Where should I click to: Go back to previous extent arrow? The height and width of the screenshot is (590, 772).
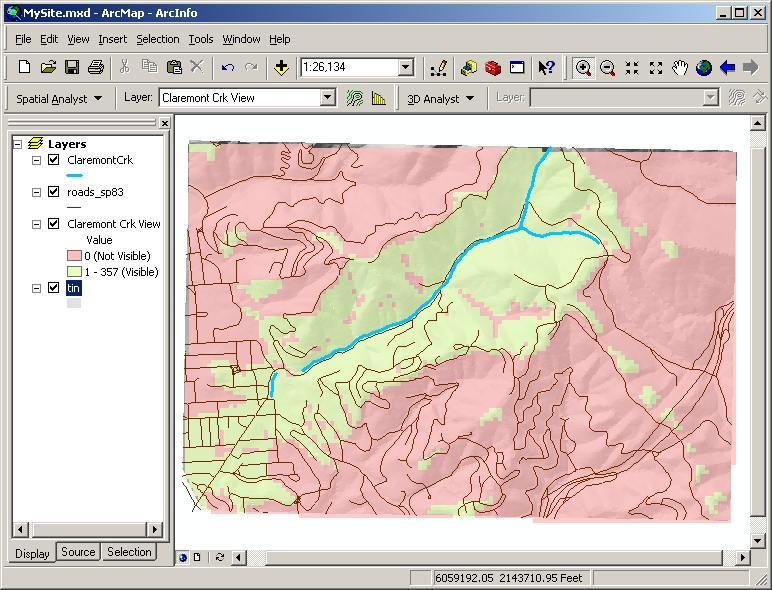click(x=727, y=67)
